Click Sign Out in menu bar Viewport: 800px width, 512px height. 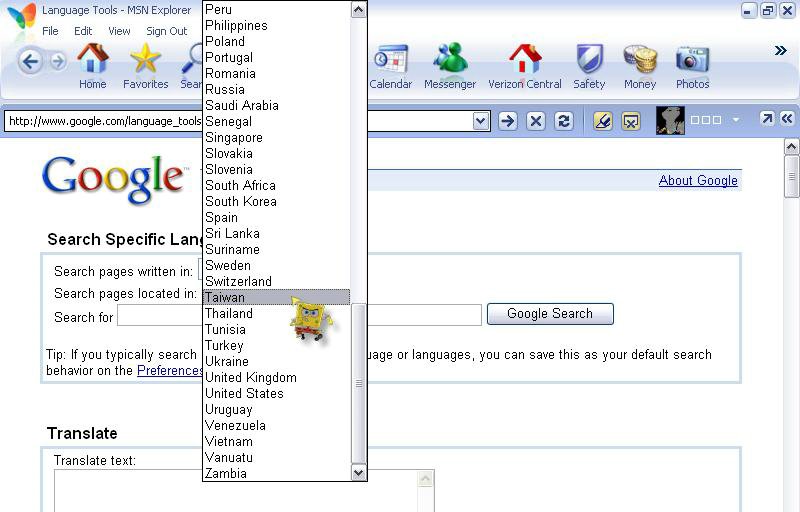coord(167,31)
